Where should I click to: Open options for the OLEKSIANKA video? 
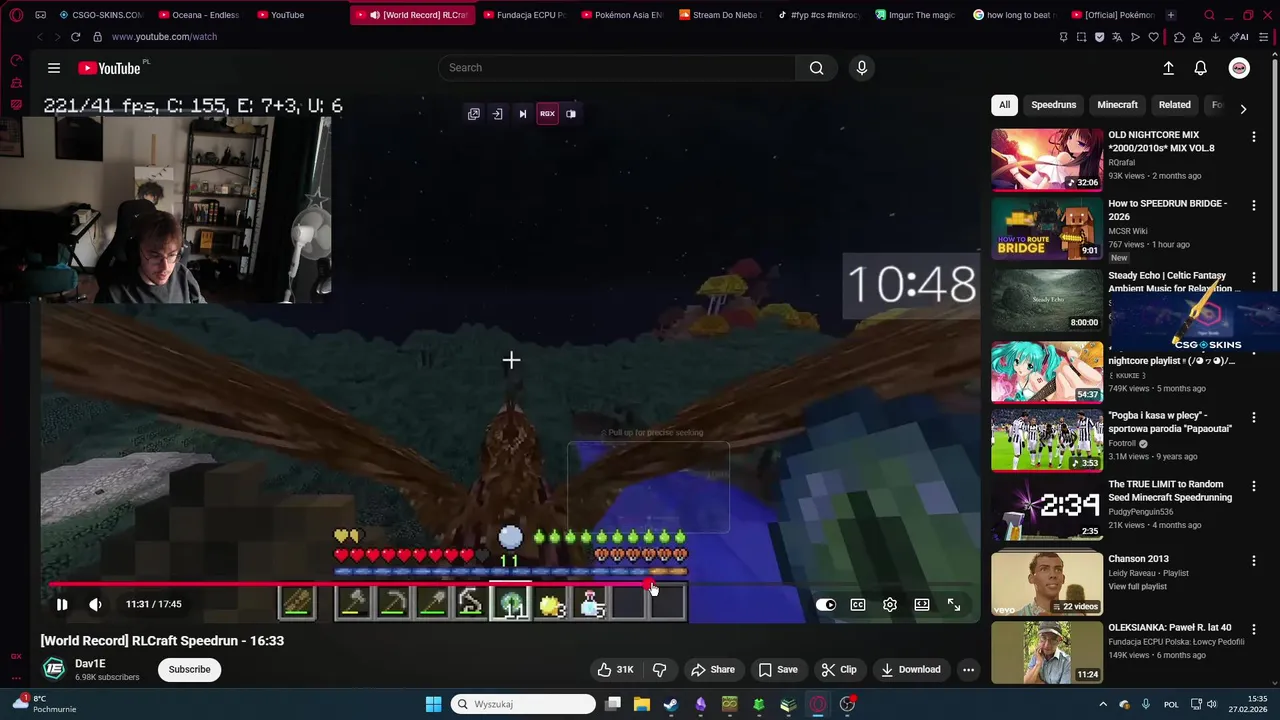pyautogui.click(x=1253, y=629)
